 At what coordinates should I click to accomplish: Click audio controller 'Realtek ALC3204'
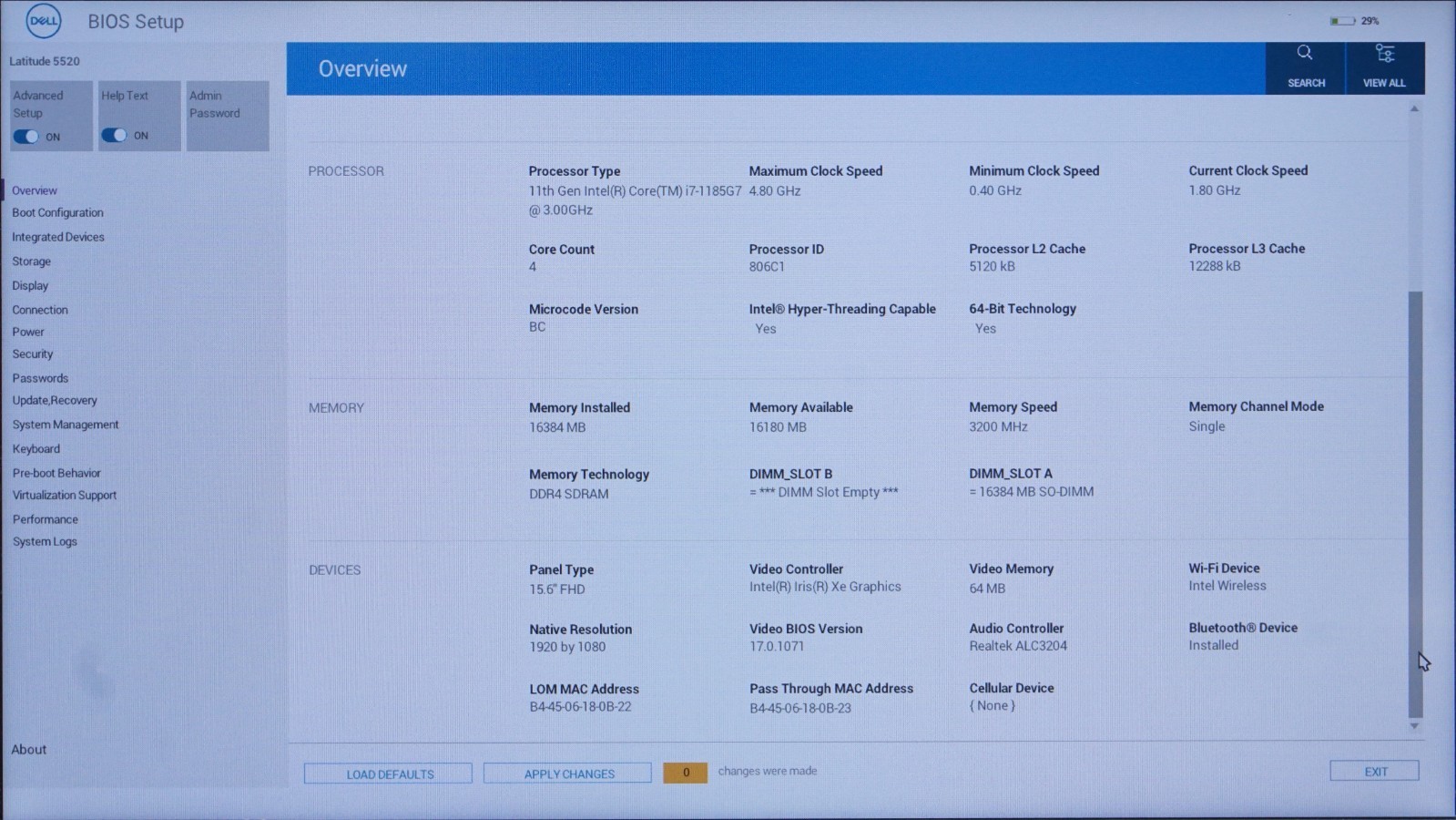click(1018, 646)
